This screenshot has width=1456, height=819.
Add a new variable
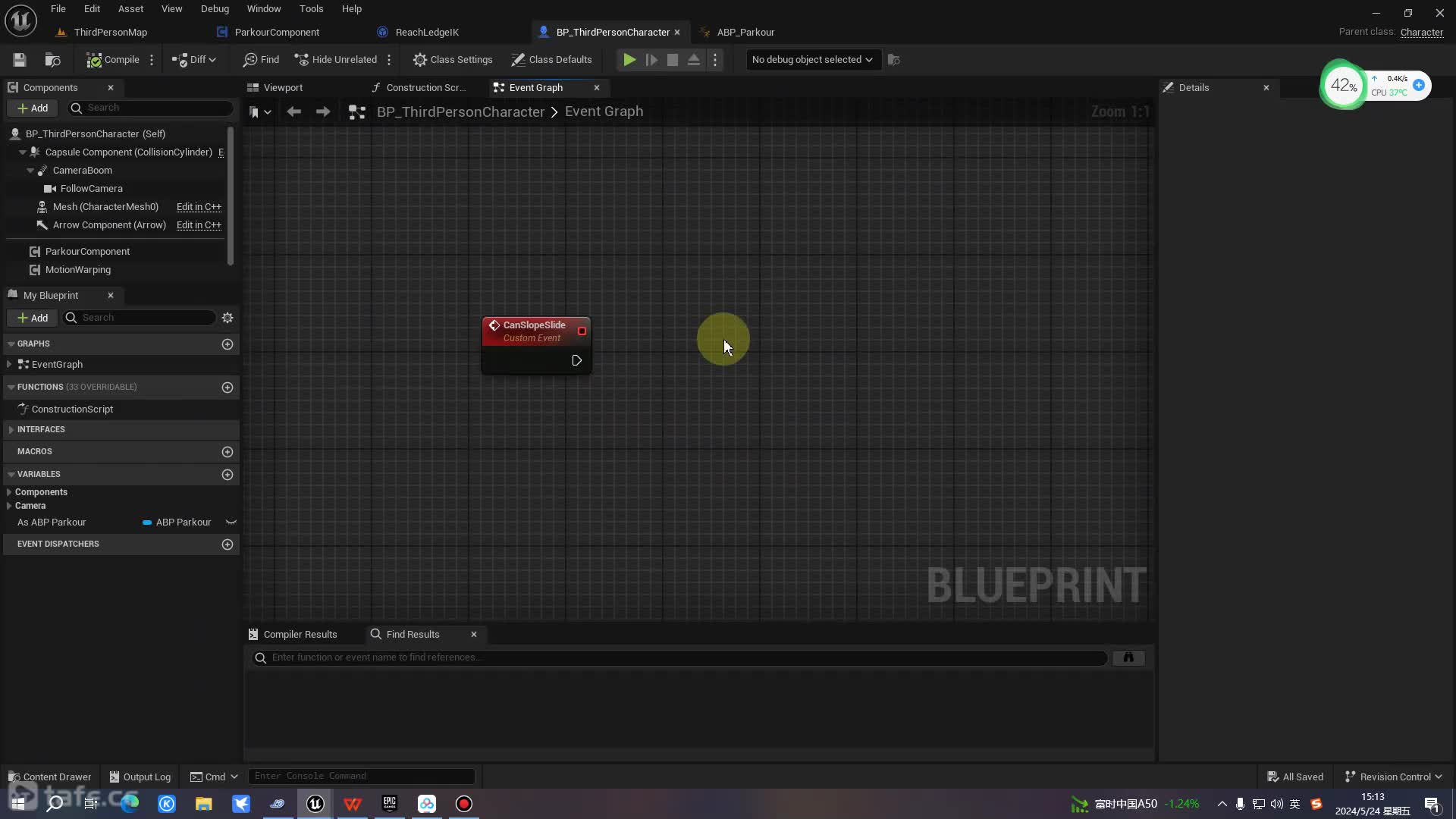[227, 475]
